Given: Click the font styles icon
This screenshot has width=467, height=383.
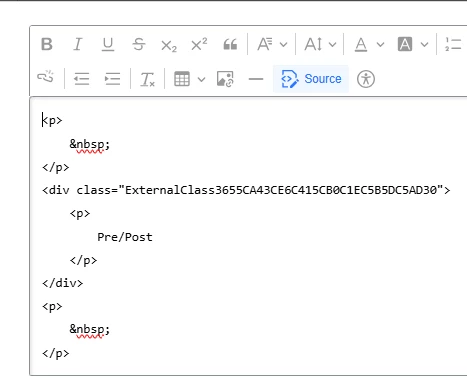Looking at the screenshot, I should pos(265,44).
